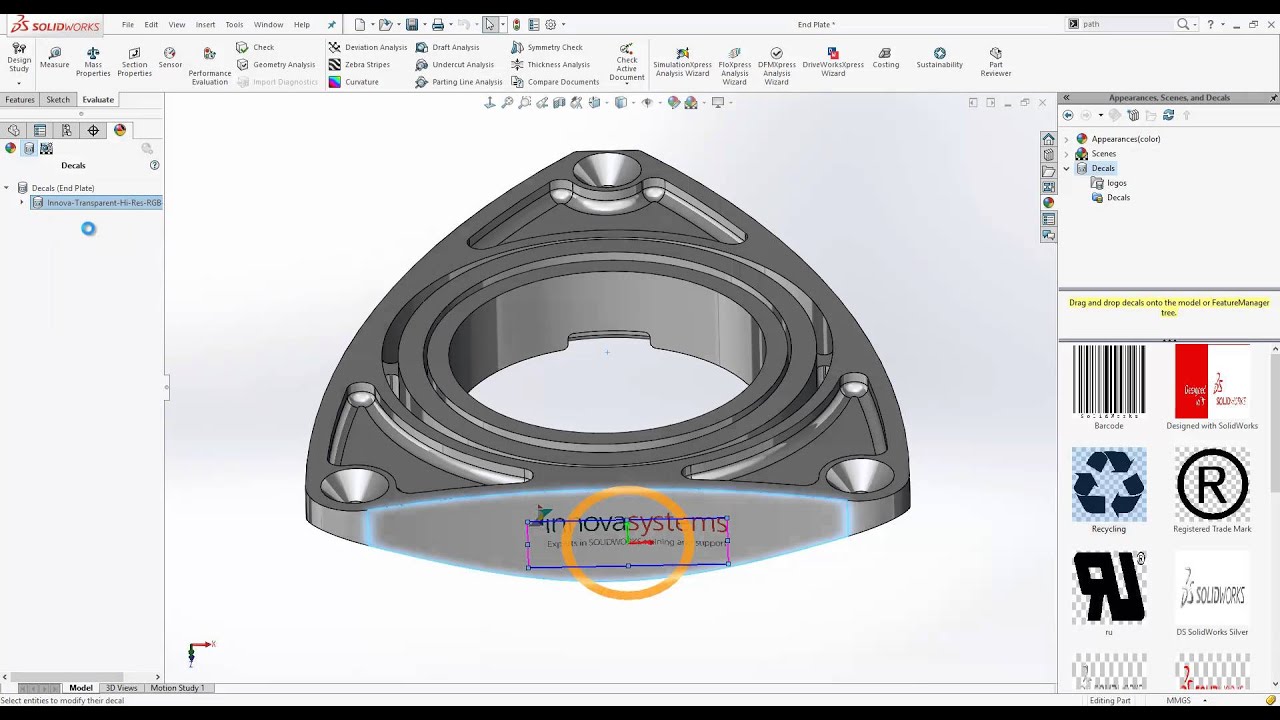Open the Costing tool
The width and height of the screenshot is (1280, 720).
click(885, 58)
